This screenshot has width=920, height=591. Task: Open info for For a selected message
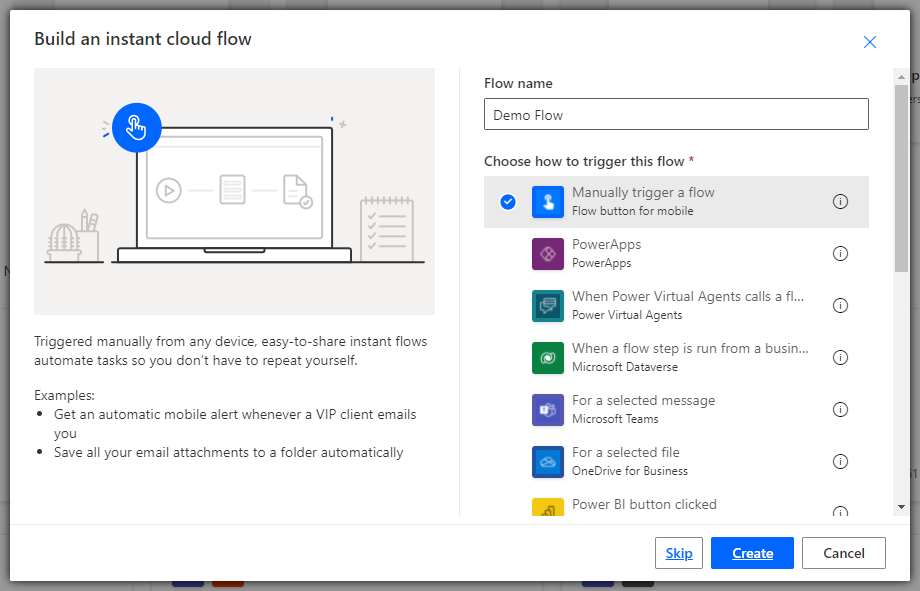pyautogui.click(x=840, y=410)
